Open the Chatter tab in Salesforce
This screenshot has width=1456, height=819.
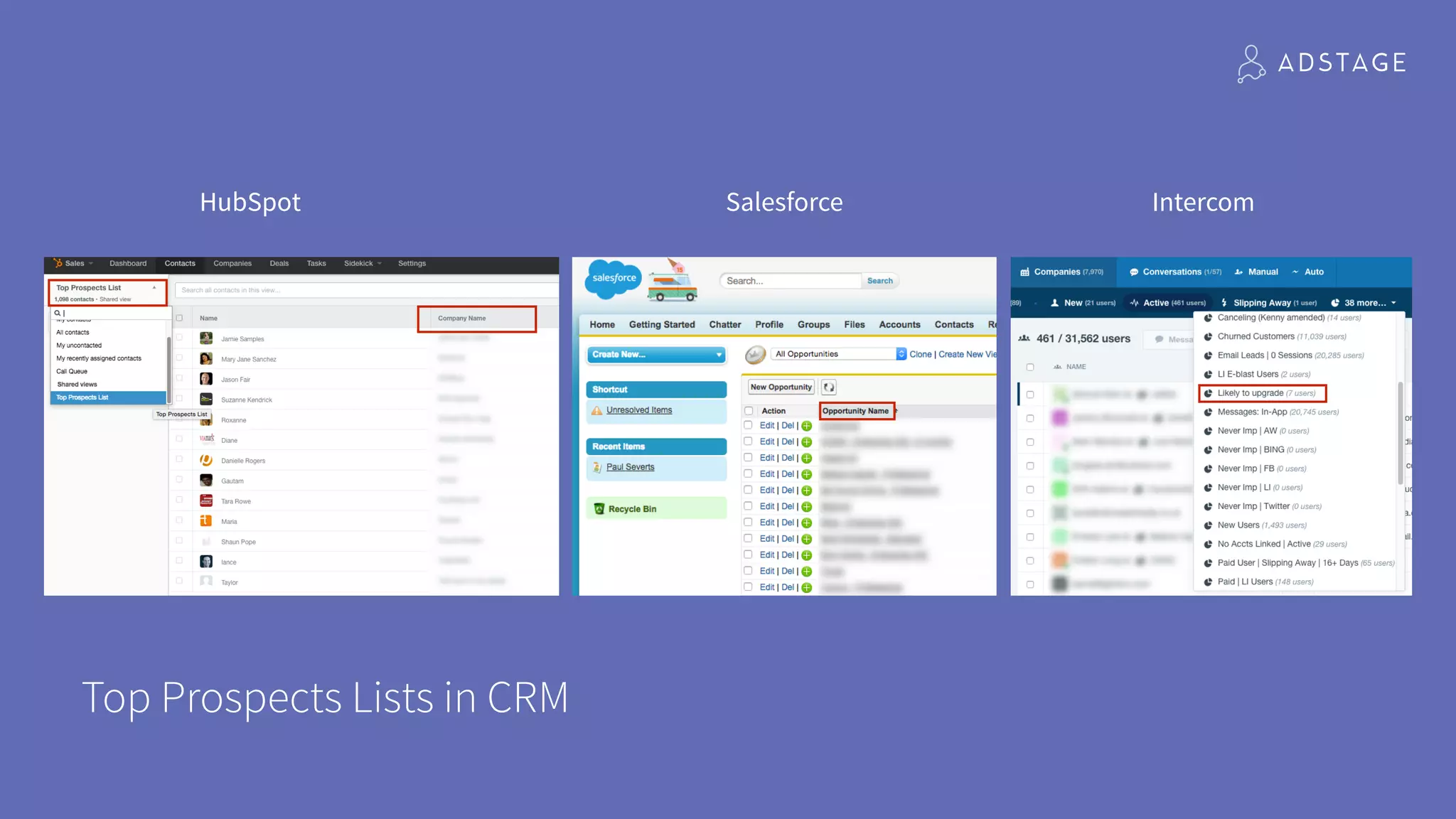pyautogui.click(x=725, y=324)
